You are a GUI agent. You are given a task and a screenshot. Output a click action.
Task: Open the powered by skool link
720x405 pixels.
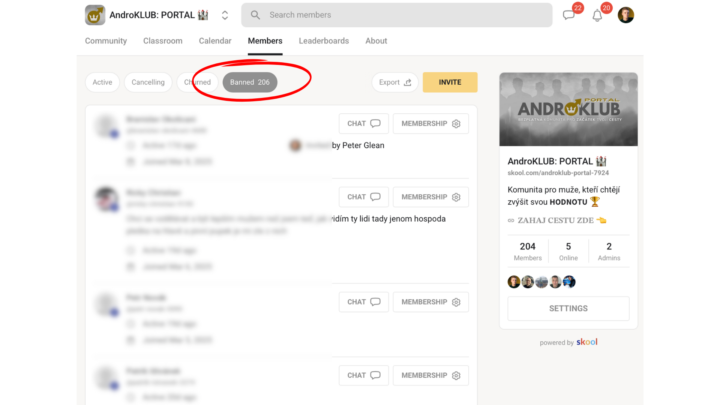click(568, 342)
